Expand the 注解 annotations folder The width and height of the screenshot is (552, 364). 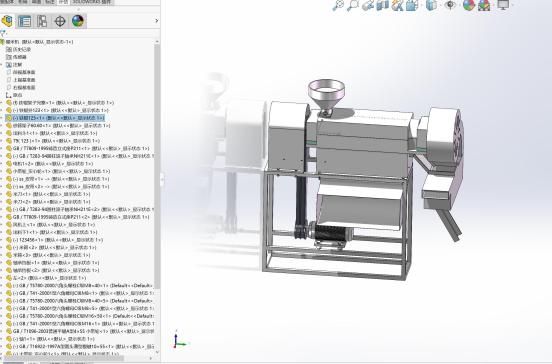point(1,65)
